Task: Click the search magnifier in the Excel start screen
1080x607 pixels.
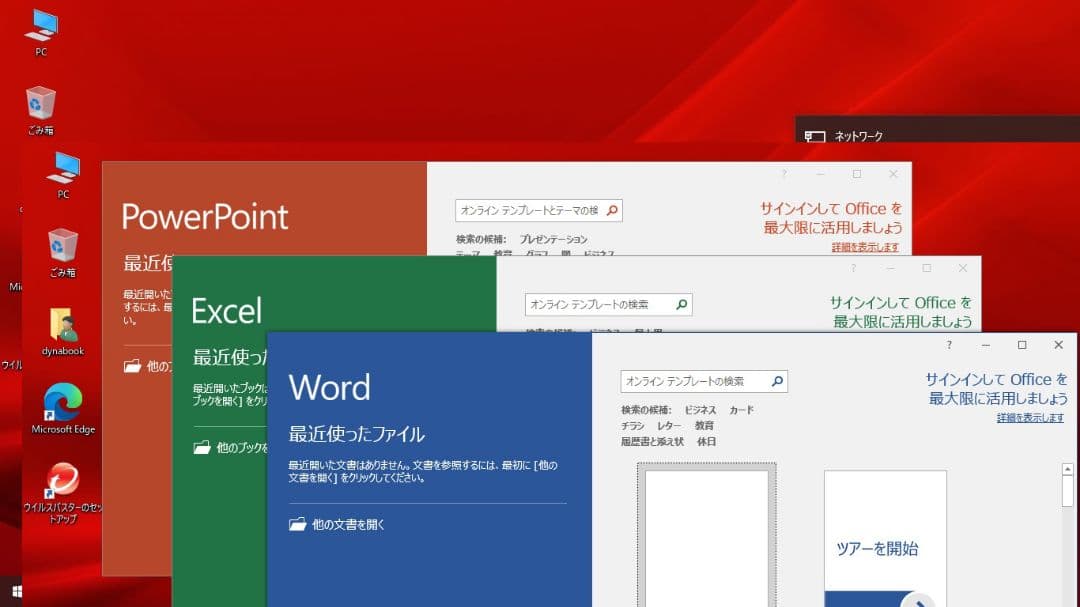Action: (681, 304)
